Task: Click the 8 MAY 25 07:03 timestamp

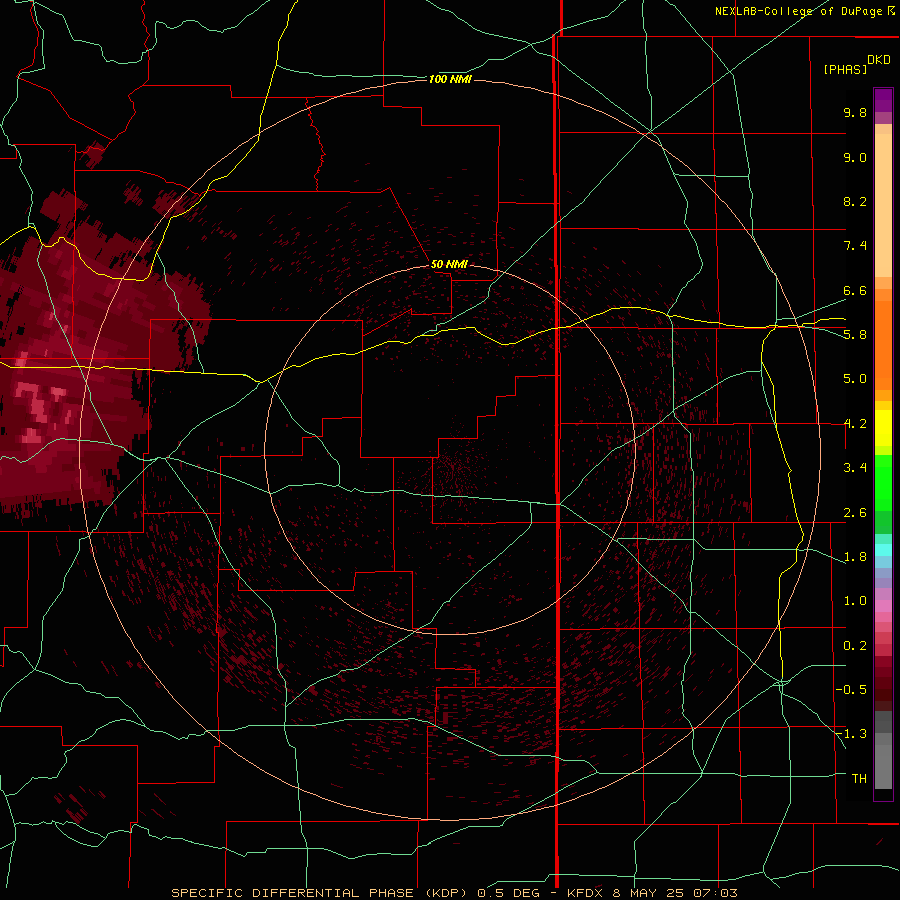Action: (677, 893)
